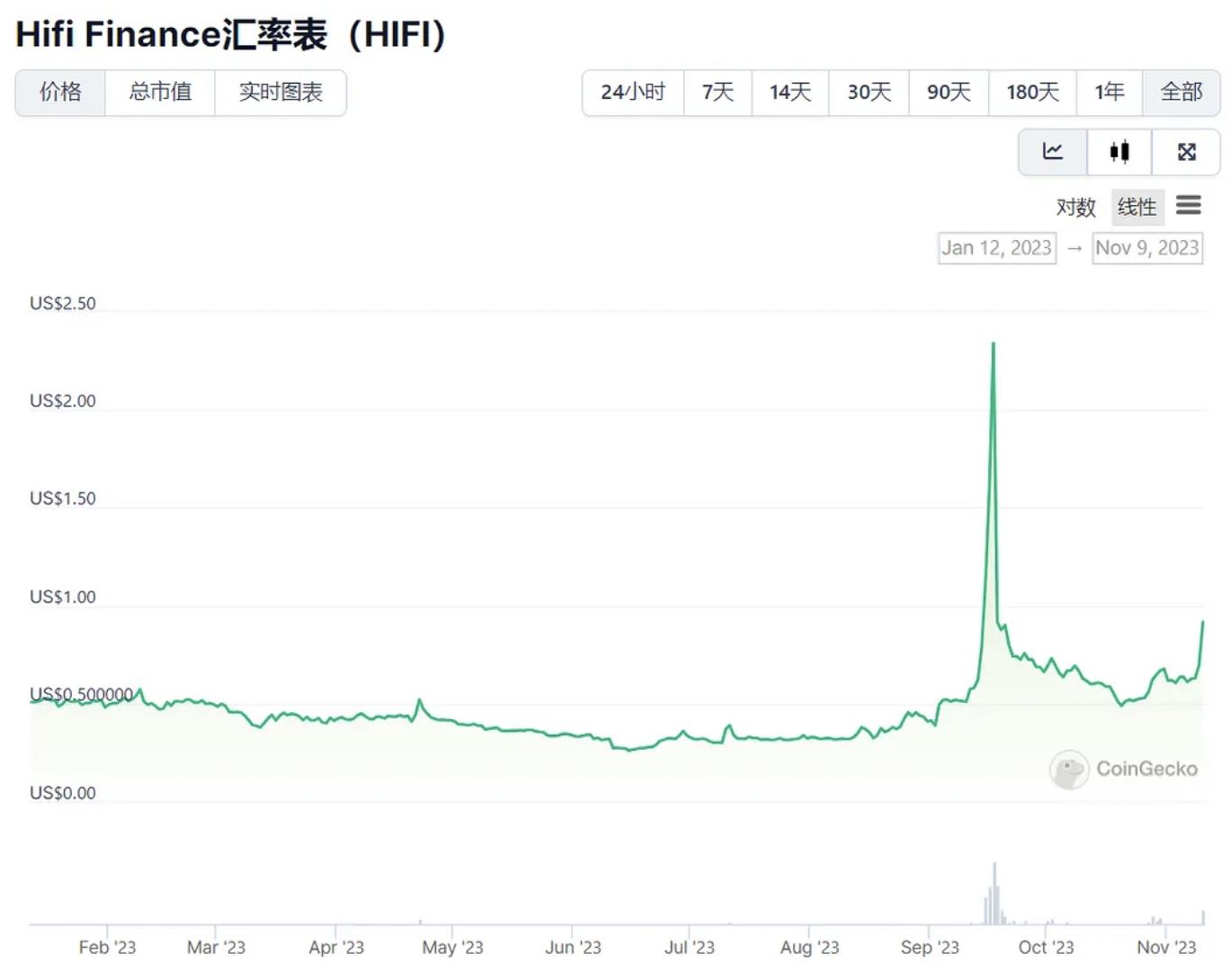The image size is (1230, 980).
Task: Click the Nov '23 axis label
Action: [x=1166, y=948]
